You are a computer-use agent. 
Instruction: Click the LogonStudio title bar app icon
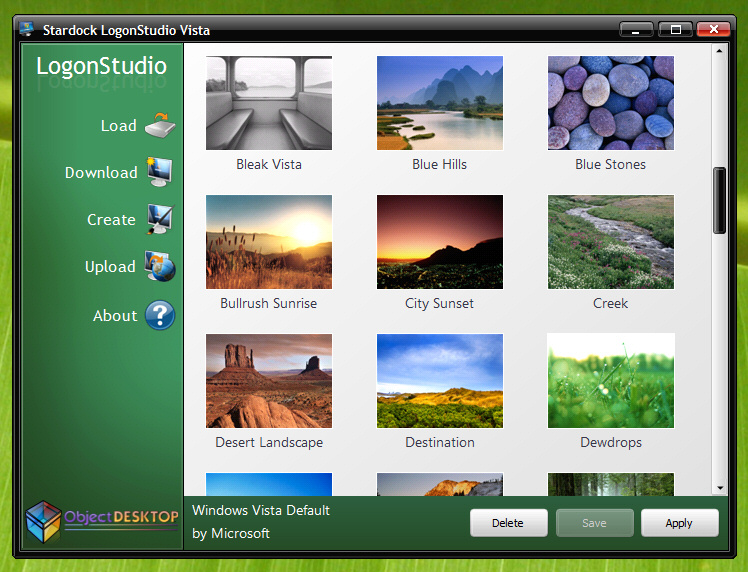tap(27, 29)
